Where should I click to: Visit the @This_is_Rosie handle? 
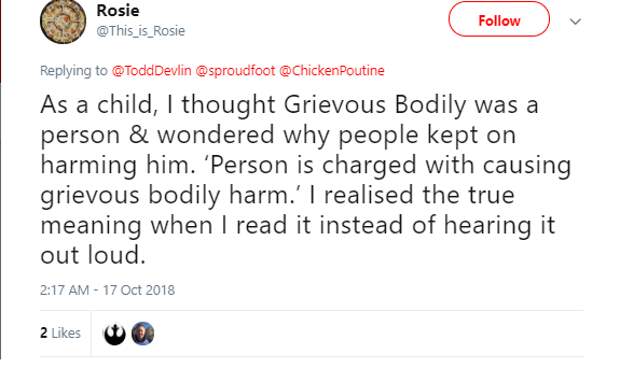(141, 31)
